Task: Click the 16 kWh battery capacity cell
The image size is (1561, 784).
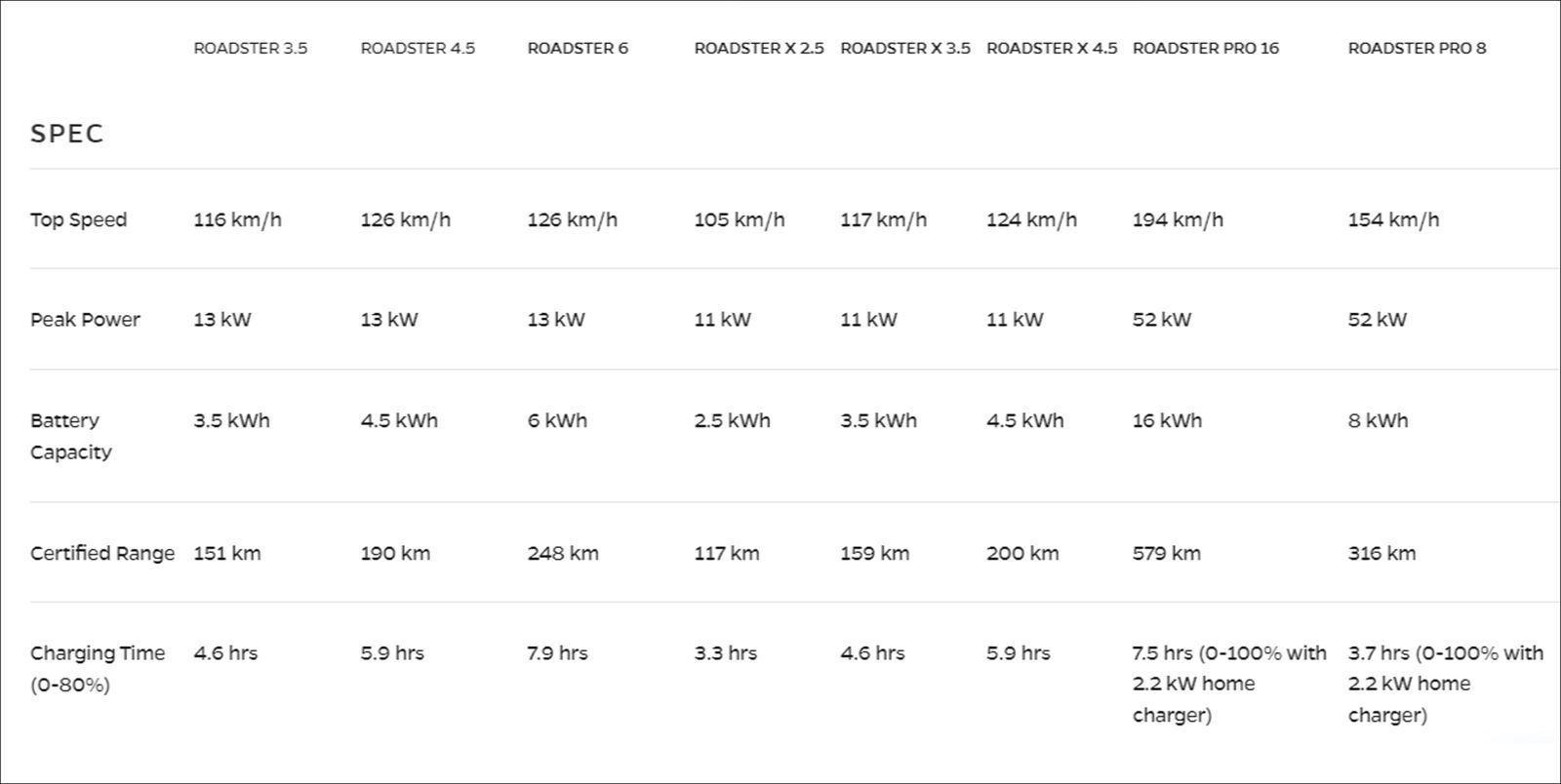Action: (x=1167, y=421)
